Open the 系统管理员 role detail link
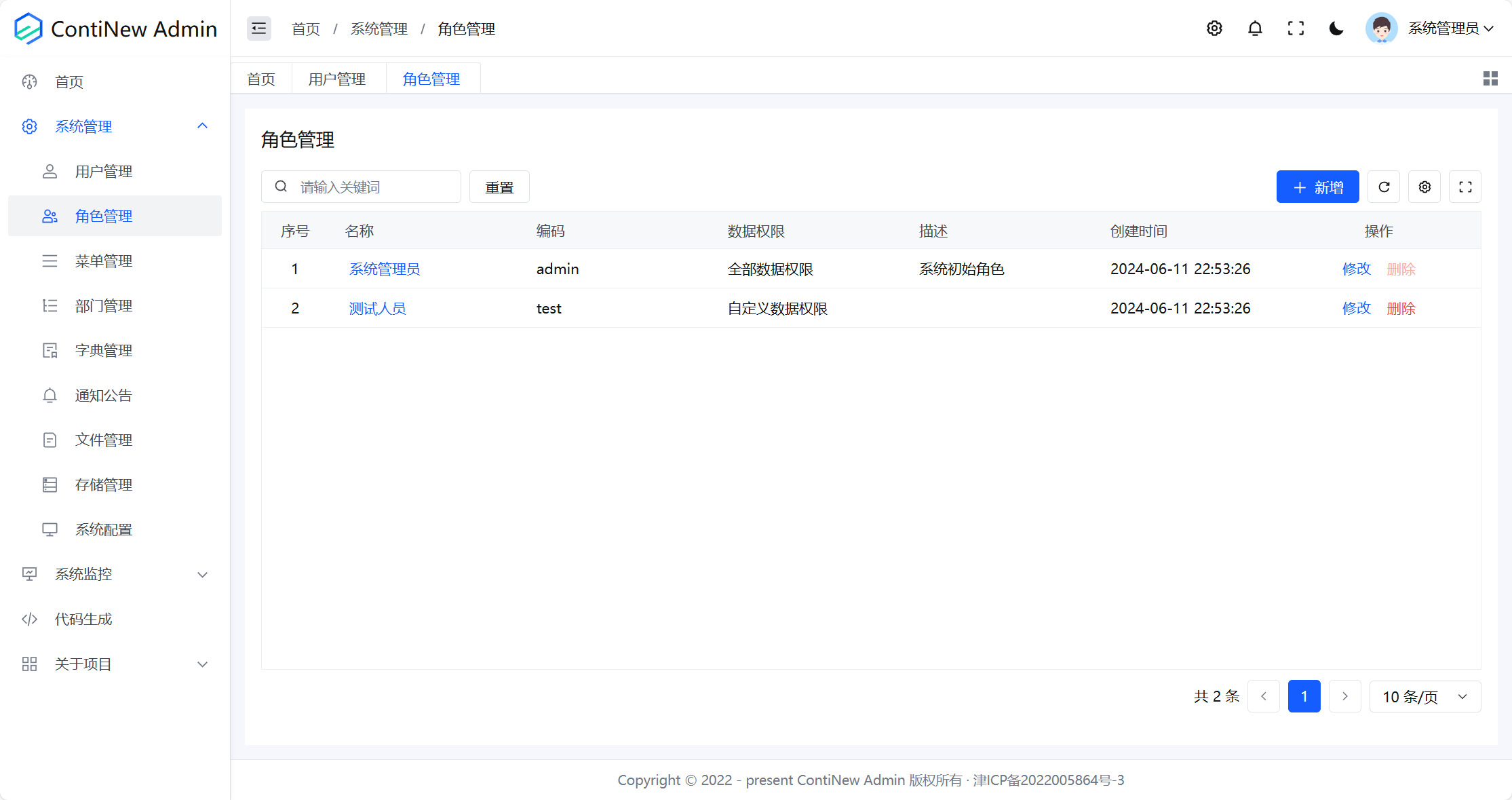1512x800 pixels. (x=384, y=269)
